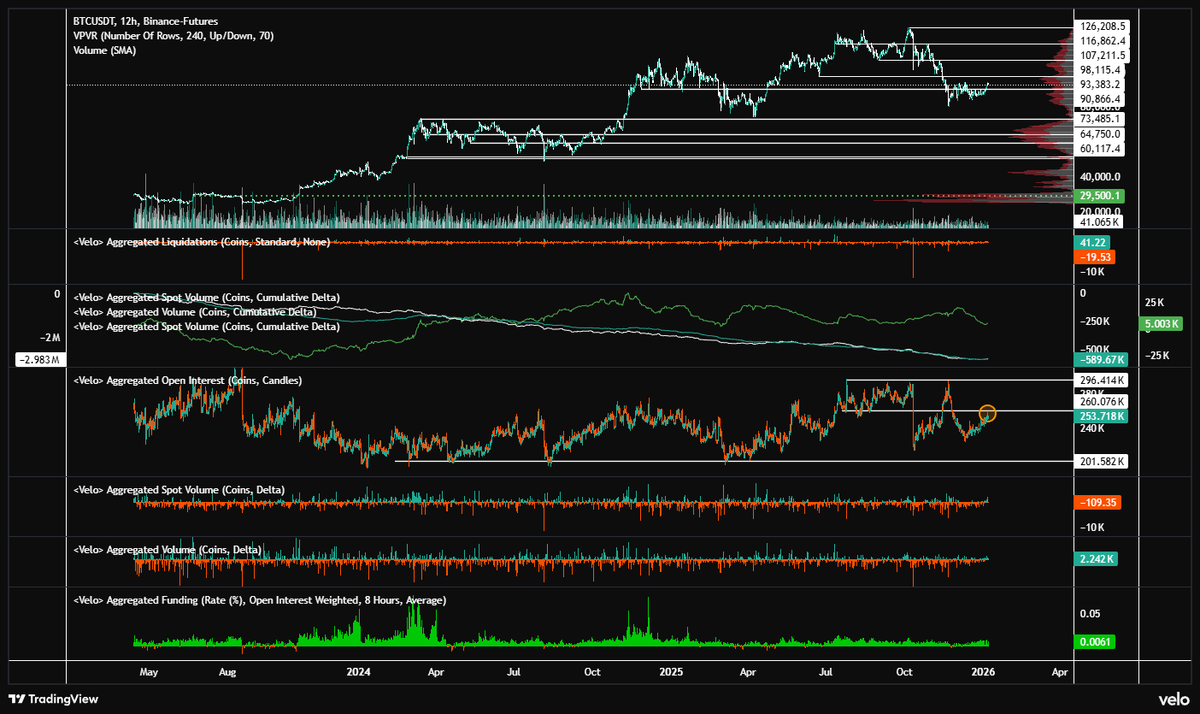Click the orange -109.35 spot delta tag

click(x=1097, y=501)
